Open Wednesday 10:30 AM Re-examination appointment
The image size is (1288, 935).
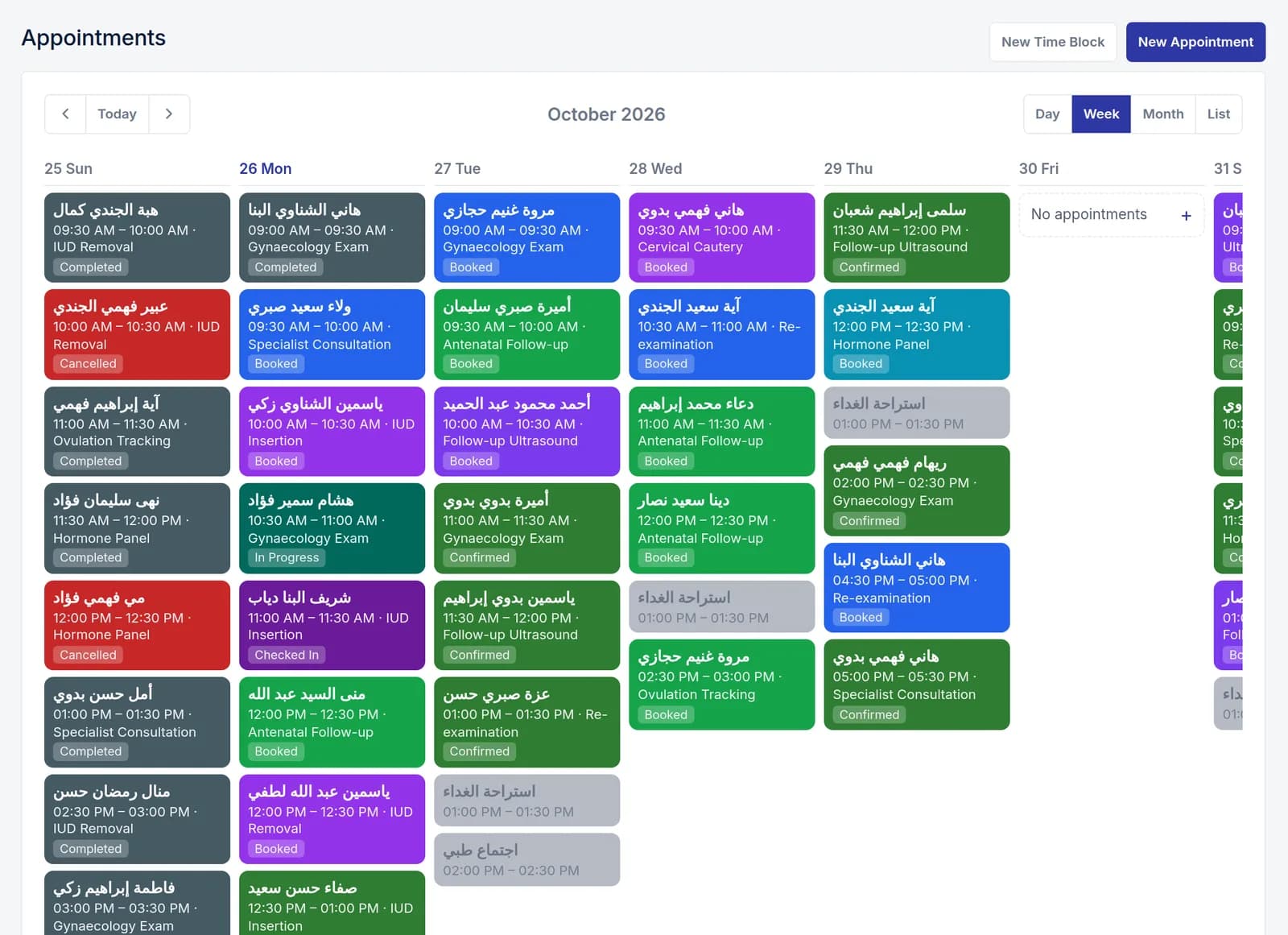pyautogui.click(x=721, y=334)
